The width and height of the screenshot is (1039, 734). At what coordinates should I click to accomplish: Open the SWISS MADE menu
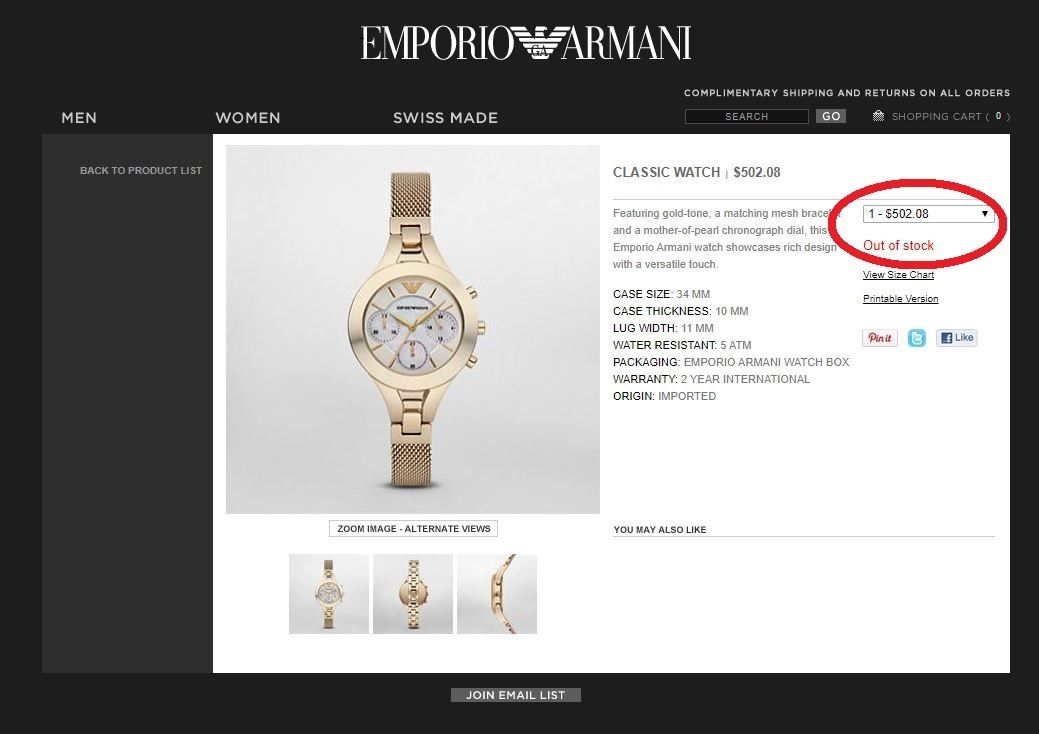point(445,118)
